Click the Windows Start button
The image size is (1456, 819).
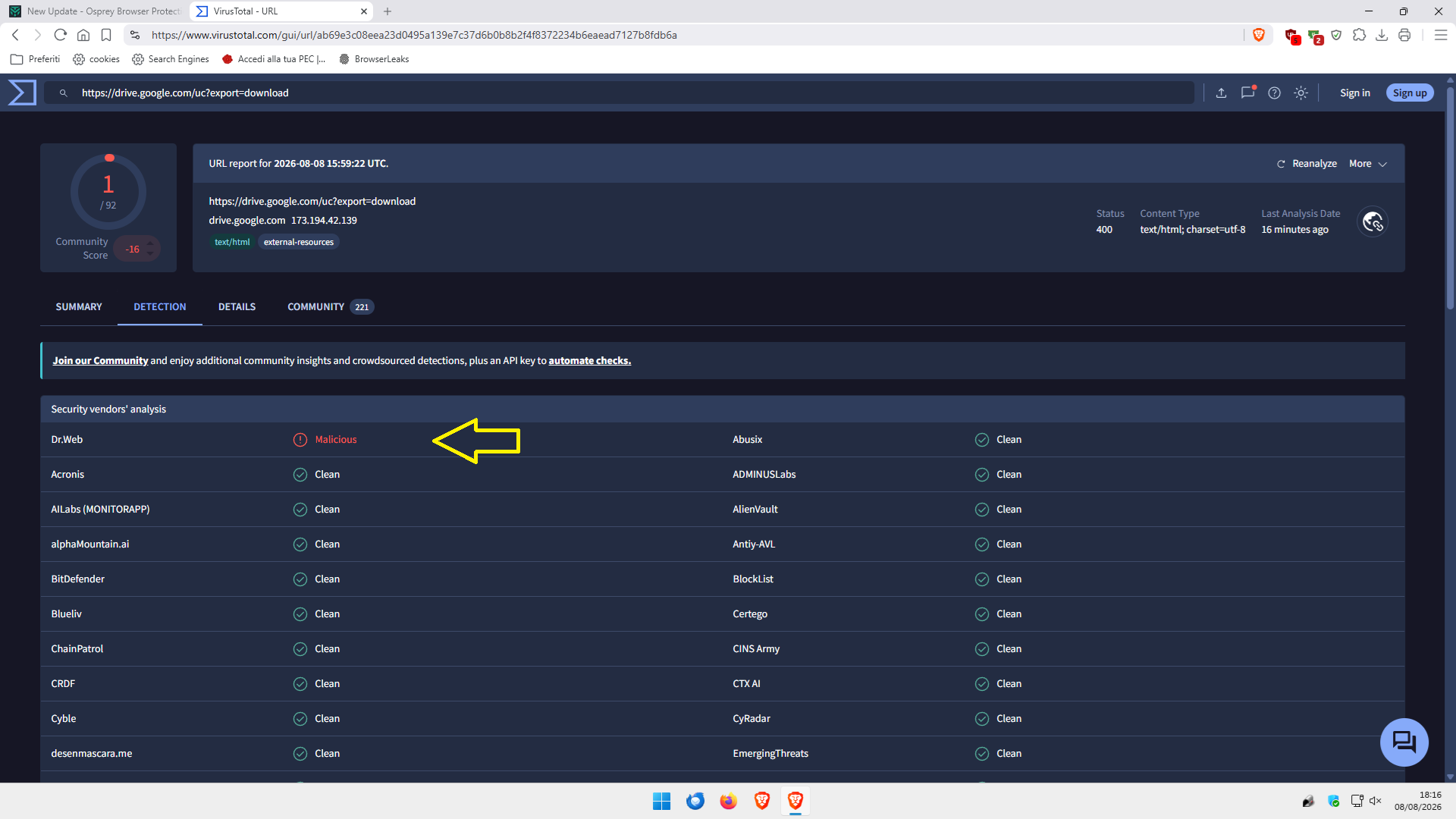661,801
